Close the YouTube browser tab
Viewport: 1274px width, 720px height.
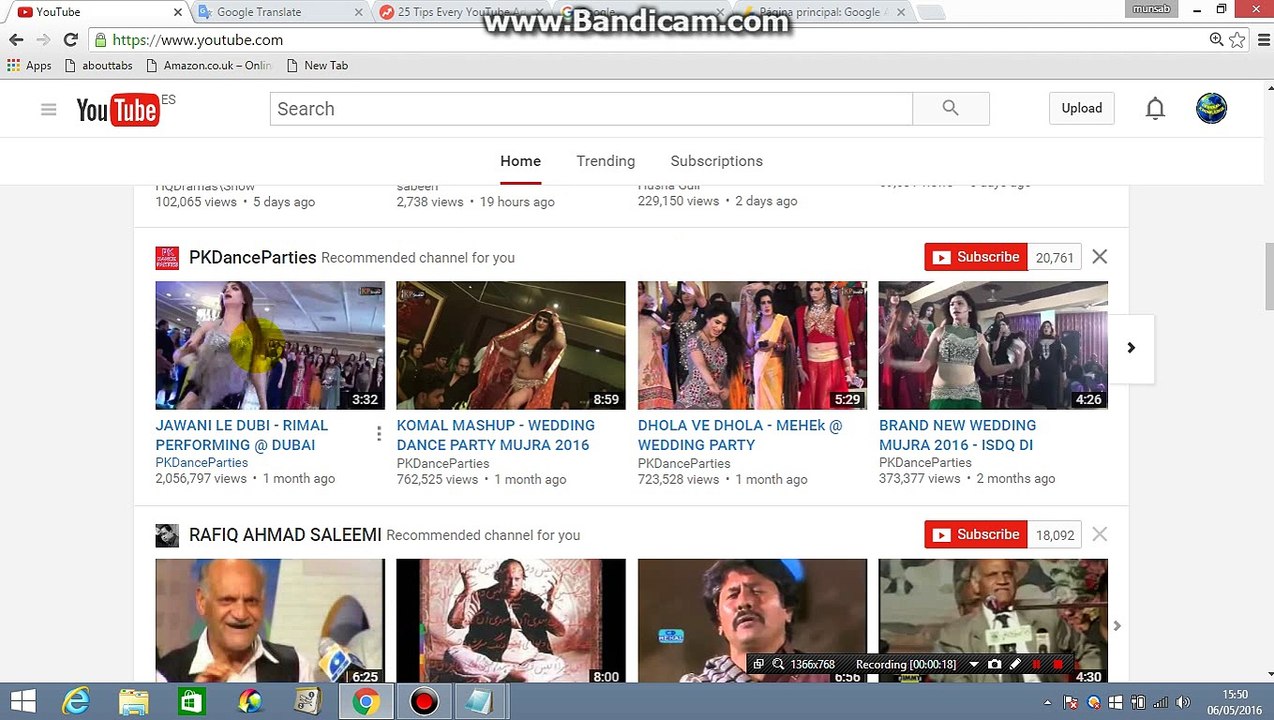click(178, 12)
